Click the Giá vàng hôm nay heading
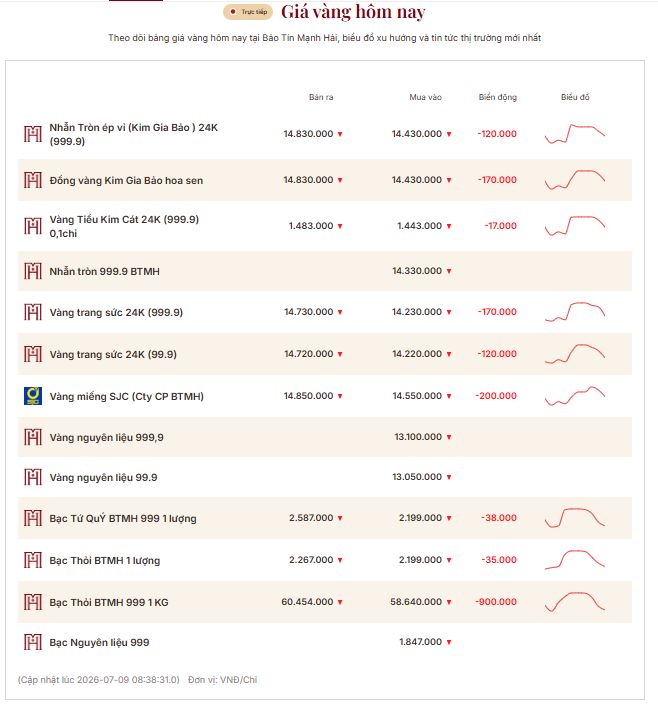Viewport: 658px width, 722px height. [353, 12]
